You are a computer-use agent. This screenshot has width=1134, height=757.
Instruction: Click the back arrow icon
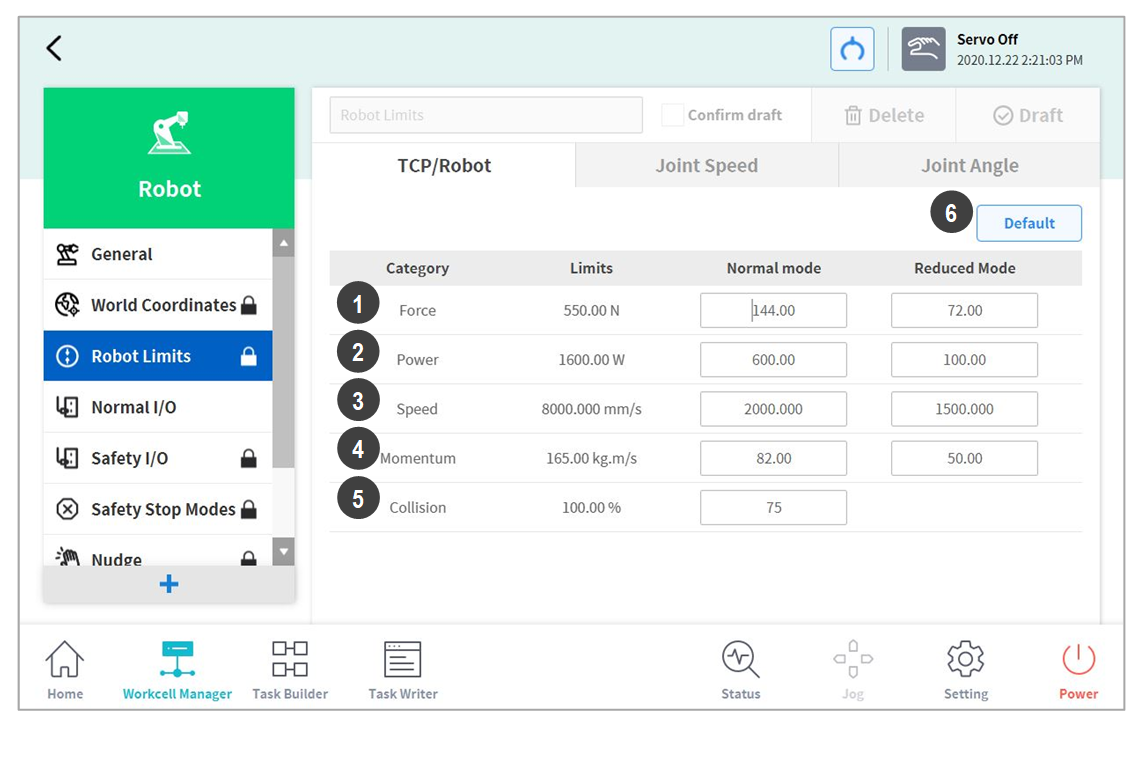(x=54, y=48)
